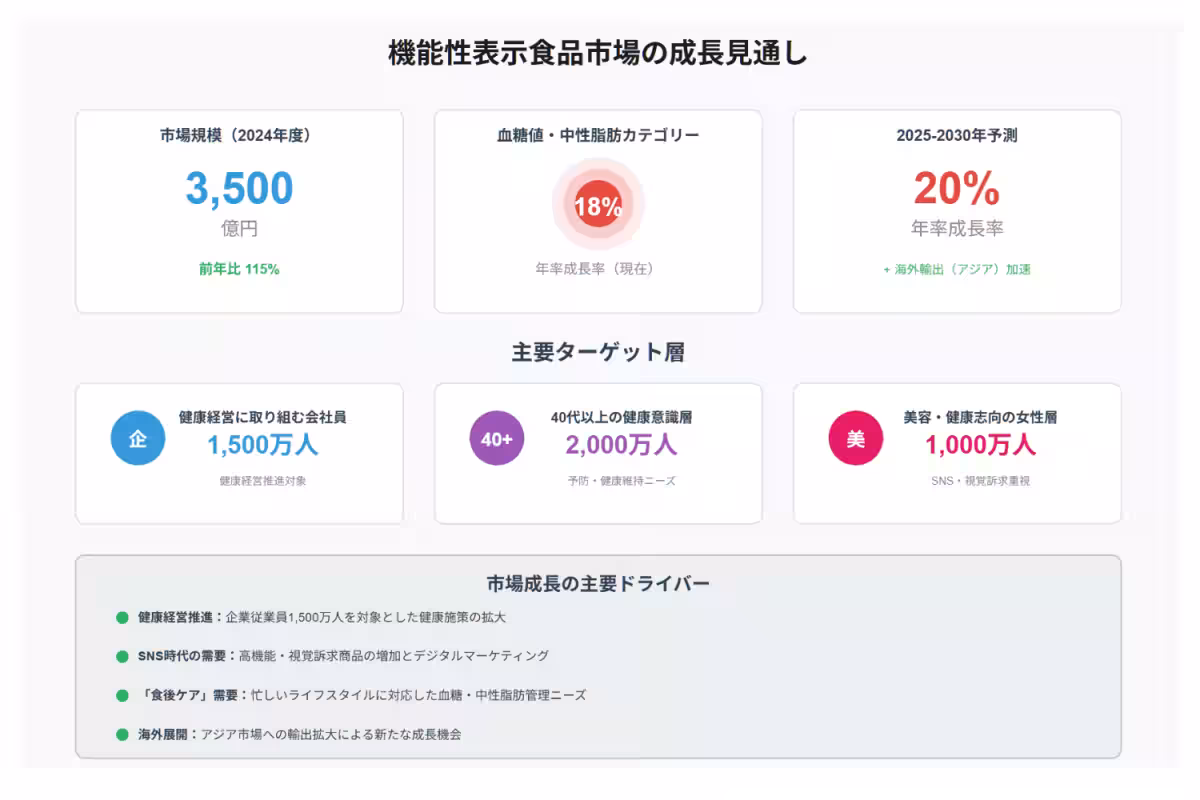This screenshot has height=800, width=1200.
Task: Click the pink 美 circle icon
Action: pyautogui.click(x=856, y=438)
